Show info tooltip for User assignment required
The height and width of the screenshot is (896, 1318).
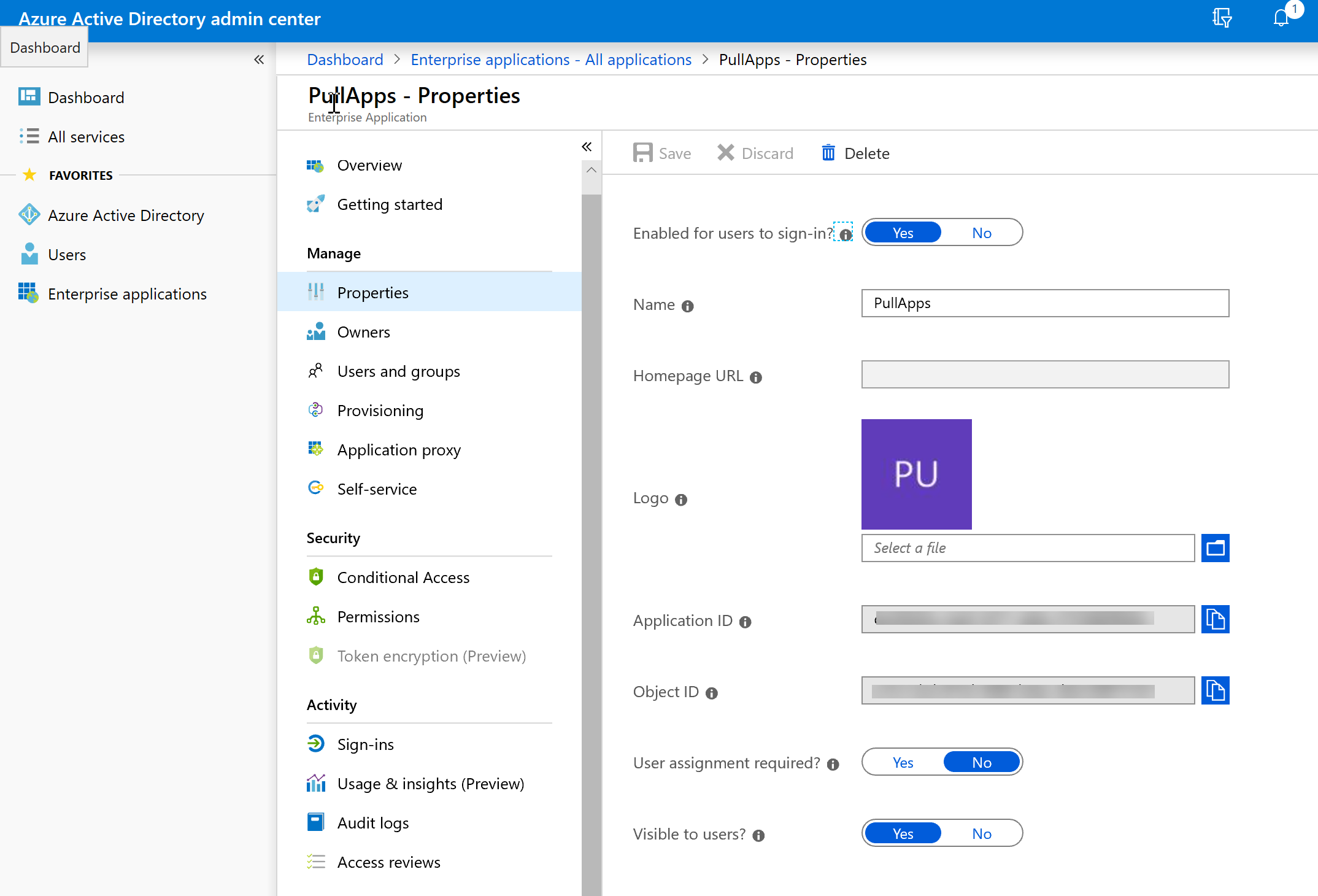point(833,765)
